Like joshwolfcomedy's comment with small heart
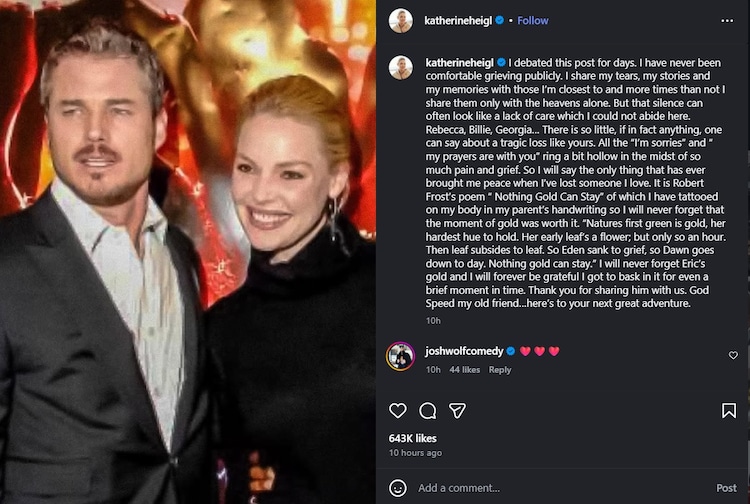 [733, 355]
